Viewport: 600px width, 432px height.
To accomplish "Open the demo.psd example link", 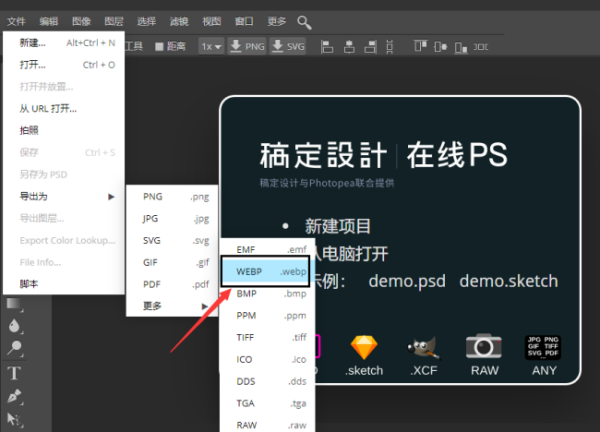I will pos(406,281).
